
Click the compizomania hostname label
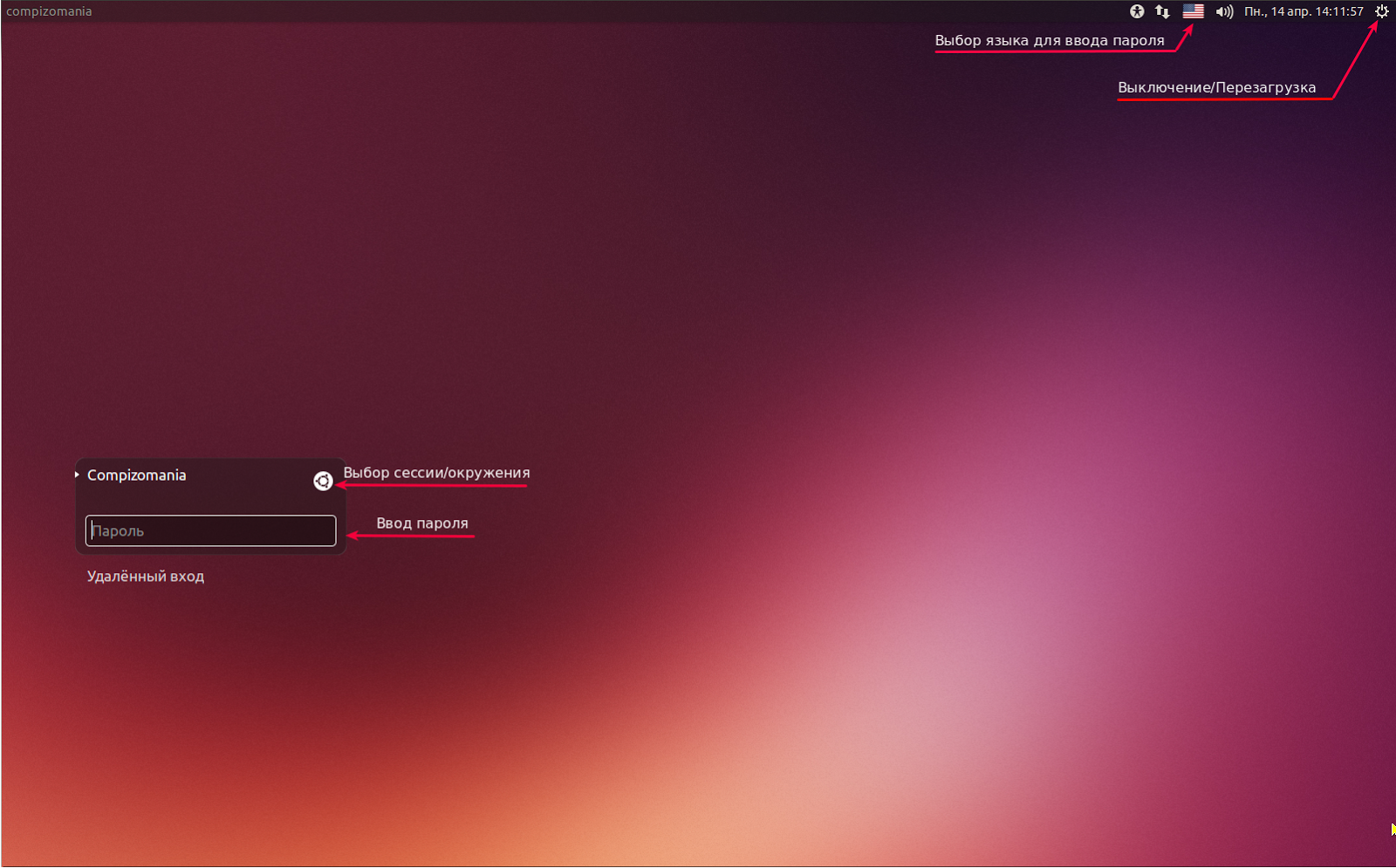pos(48,10)
